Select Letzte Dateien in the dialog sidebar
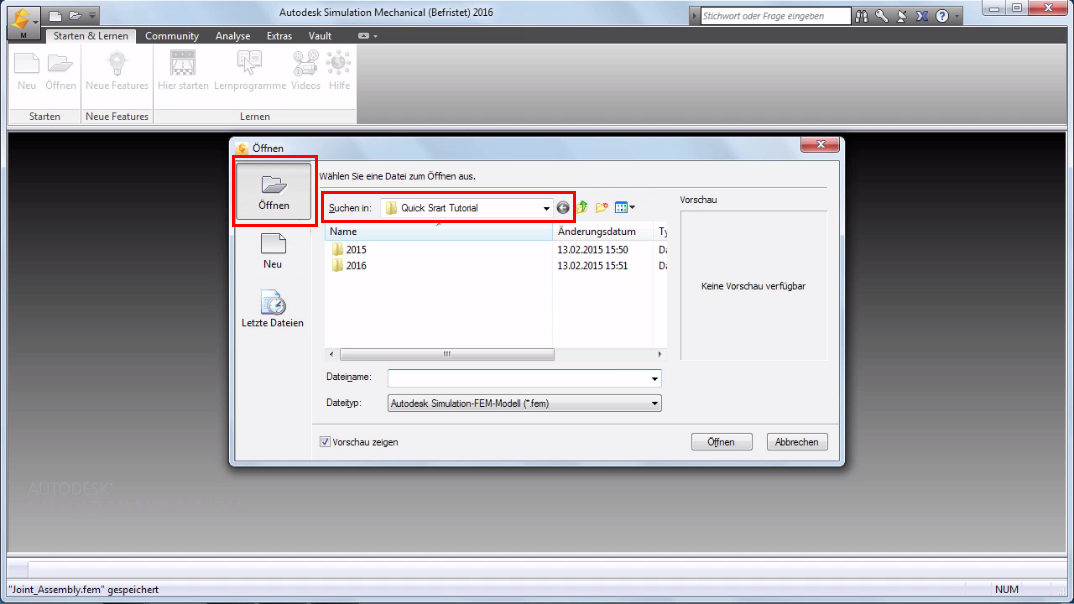The image size is (1074, 604). click(x=273, y=309)
